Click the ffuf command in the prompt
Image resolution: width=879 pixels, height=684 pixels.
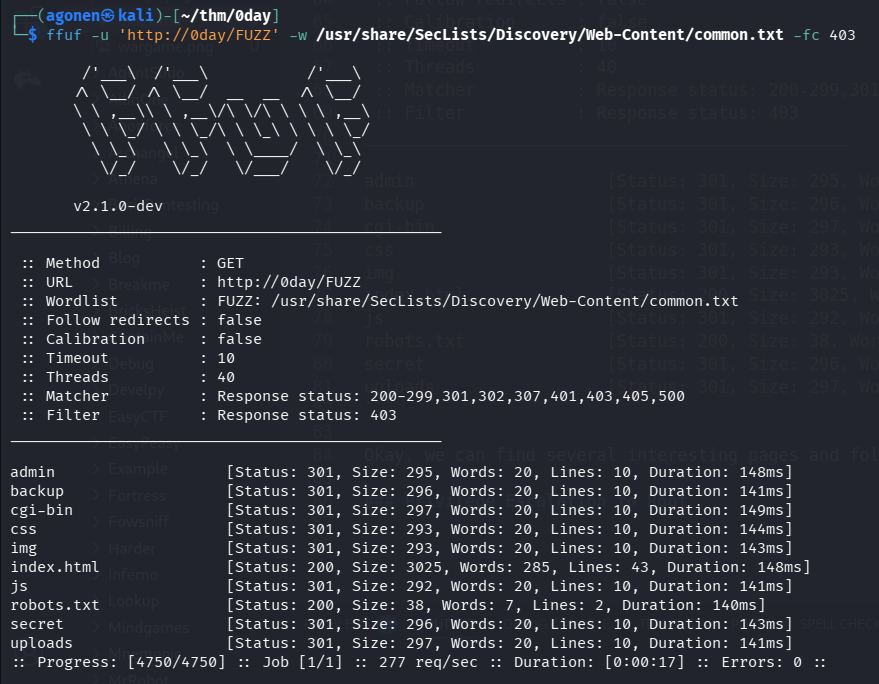(60, 35)
